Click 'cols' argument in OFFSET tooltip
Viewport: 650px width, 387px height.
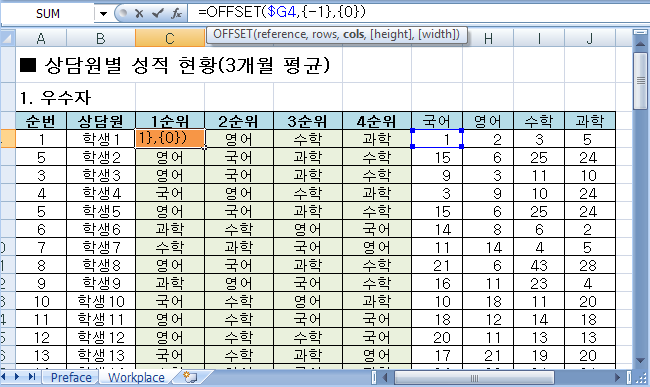point(354,34)
